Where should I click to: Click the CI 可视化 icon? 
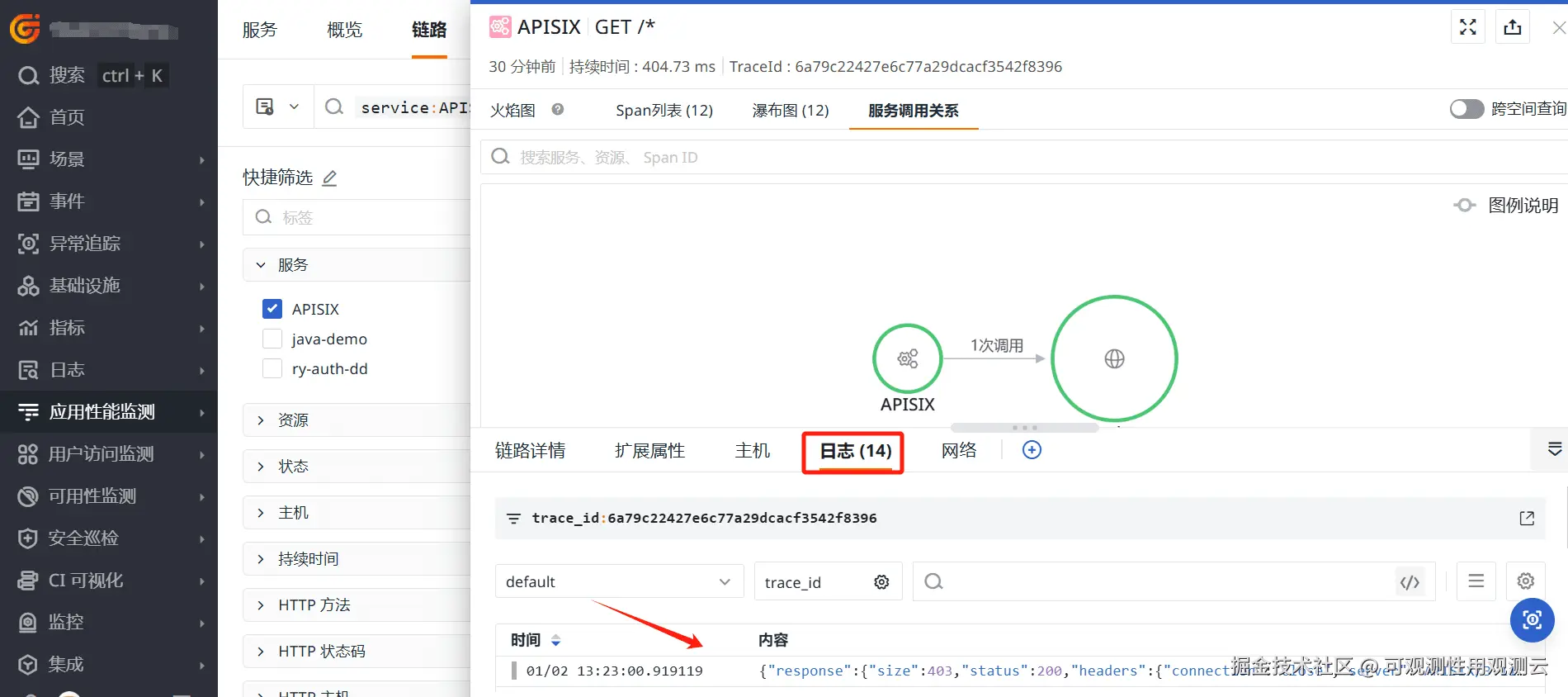pos(28,581)
